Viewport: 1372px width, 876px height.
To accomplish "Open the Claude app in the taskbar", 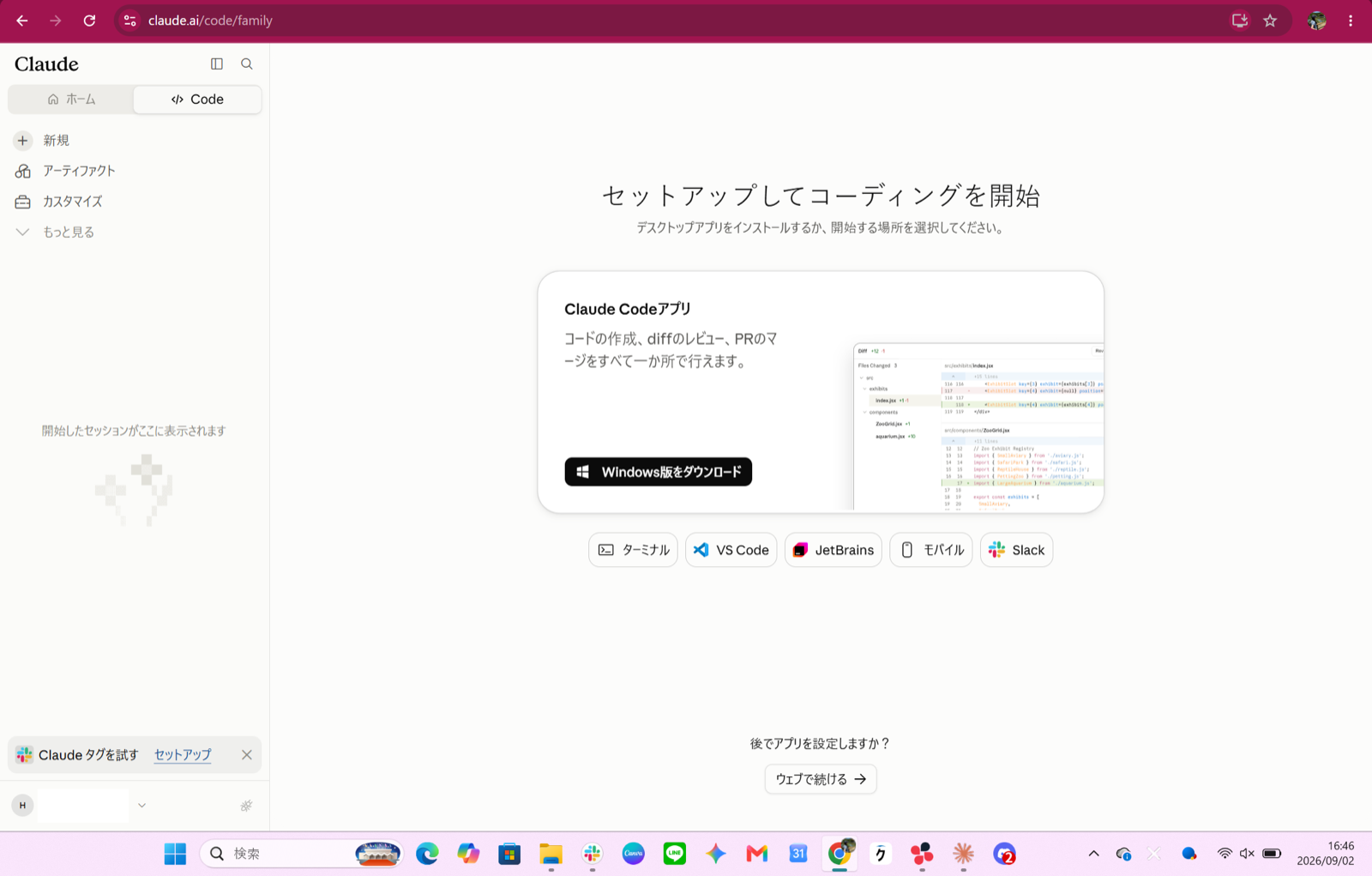I will pos(964,854).
